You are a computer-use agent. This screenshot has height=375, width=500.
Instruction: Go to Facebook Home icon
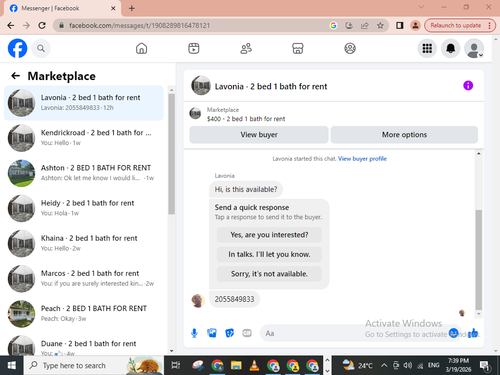pyautogui.click(x=142, y=49)
